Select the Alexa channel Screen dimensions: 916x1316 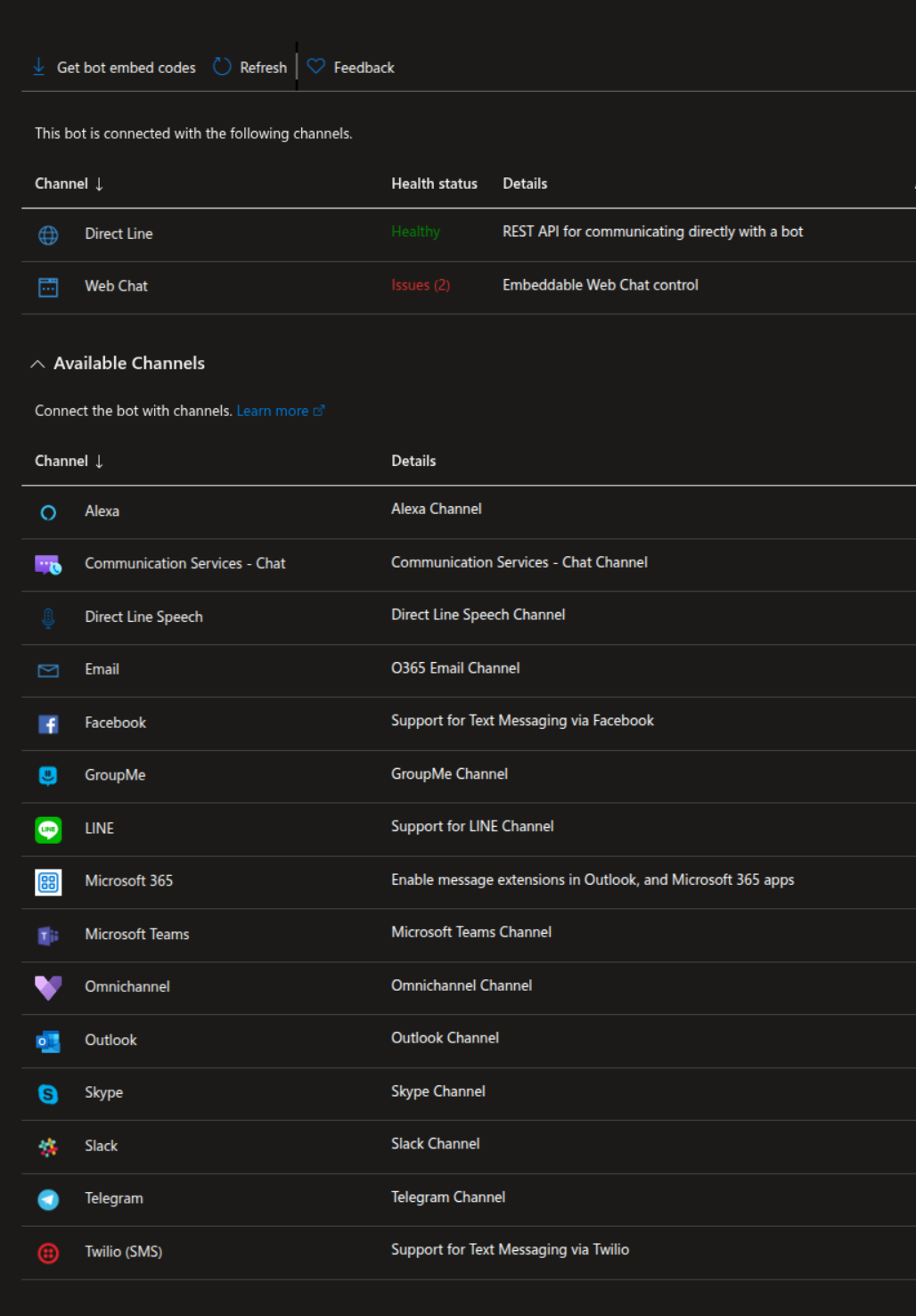[102, 511]
